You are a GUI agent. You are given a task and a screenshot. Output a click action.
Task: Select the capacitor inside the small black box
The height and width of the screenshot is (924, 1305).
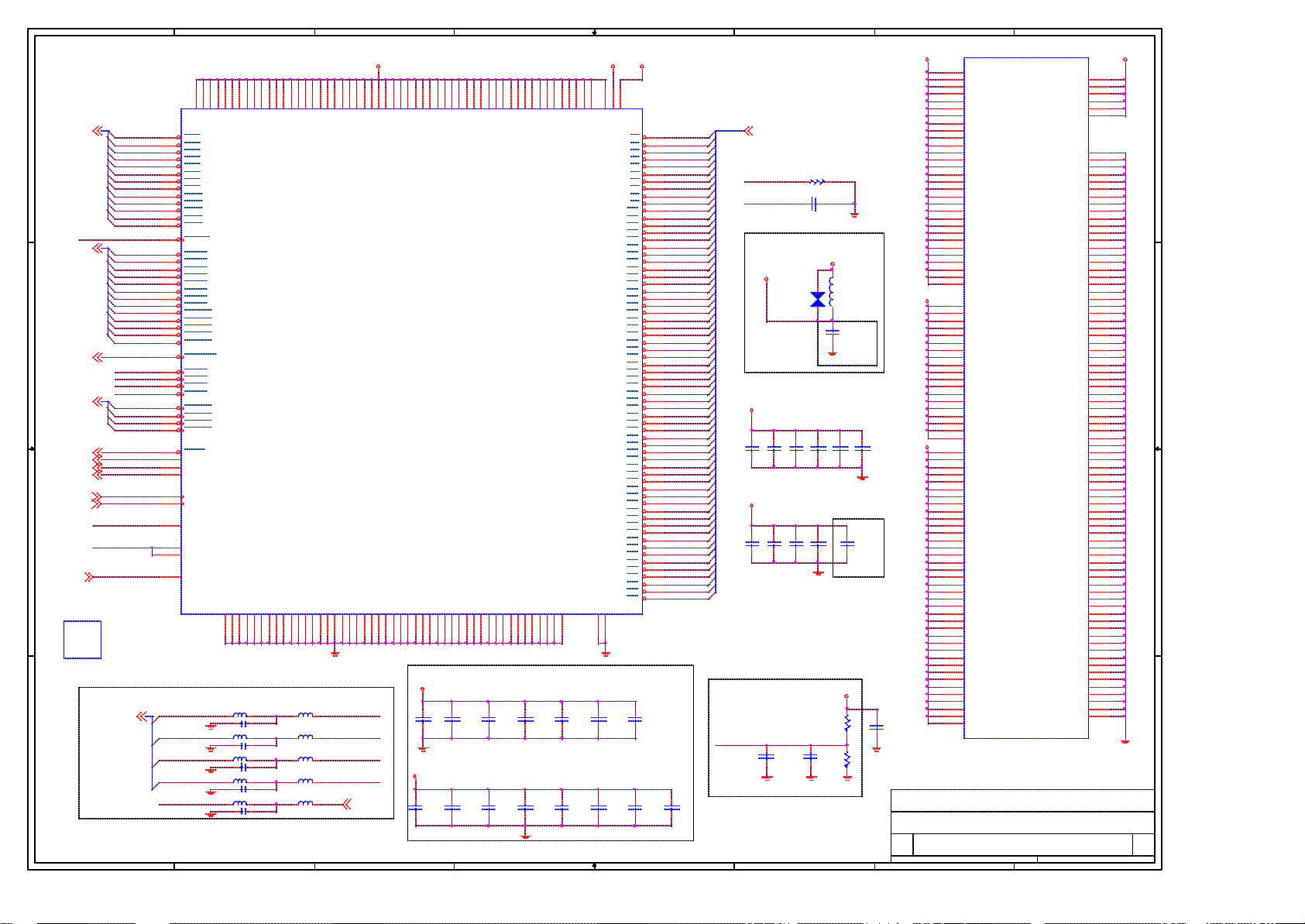(x=847, y=544)
